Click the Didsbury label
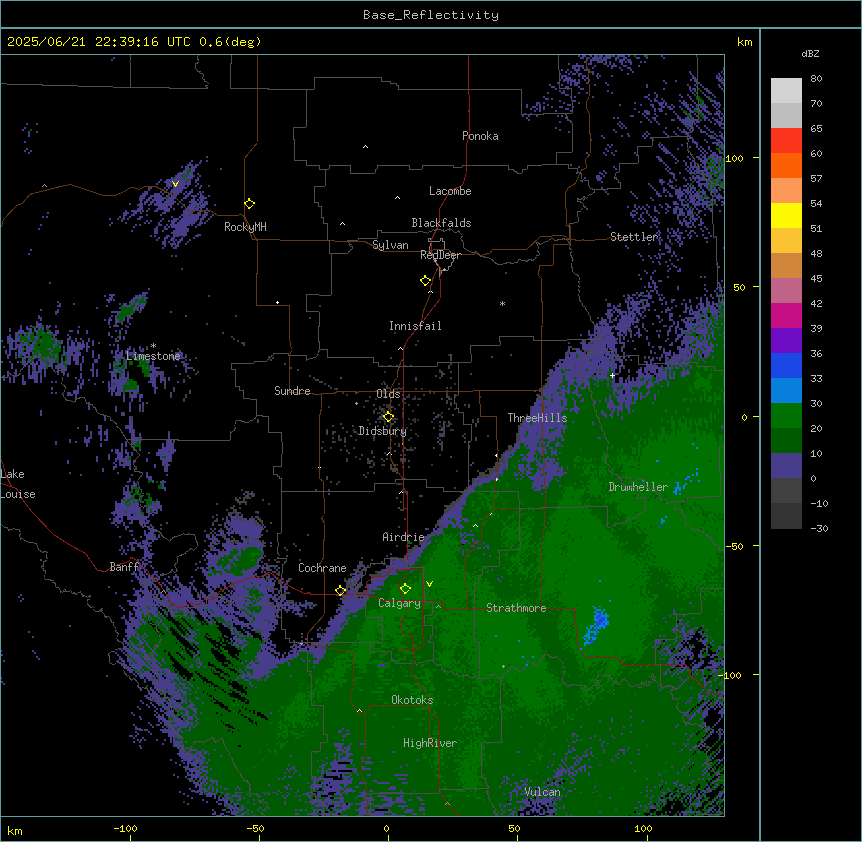This screenshot has width=862, height=842. (383, 431)
